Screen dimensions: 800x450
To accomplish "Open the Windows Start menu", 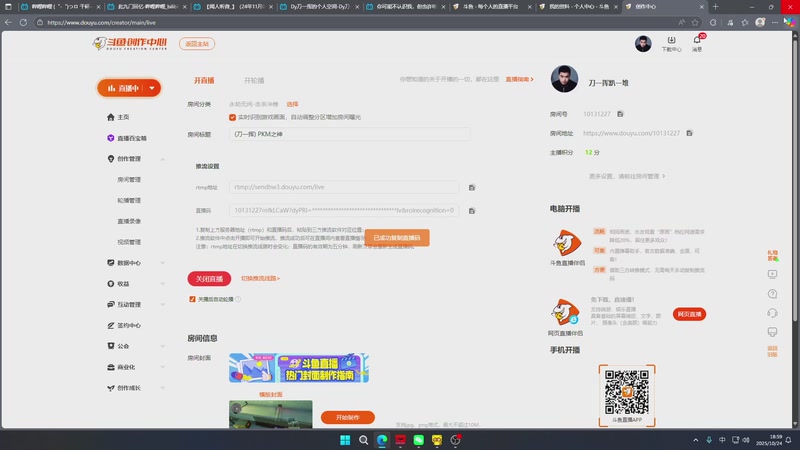I will pos(345,440).
